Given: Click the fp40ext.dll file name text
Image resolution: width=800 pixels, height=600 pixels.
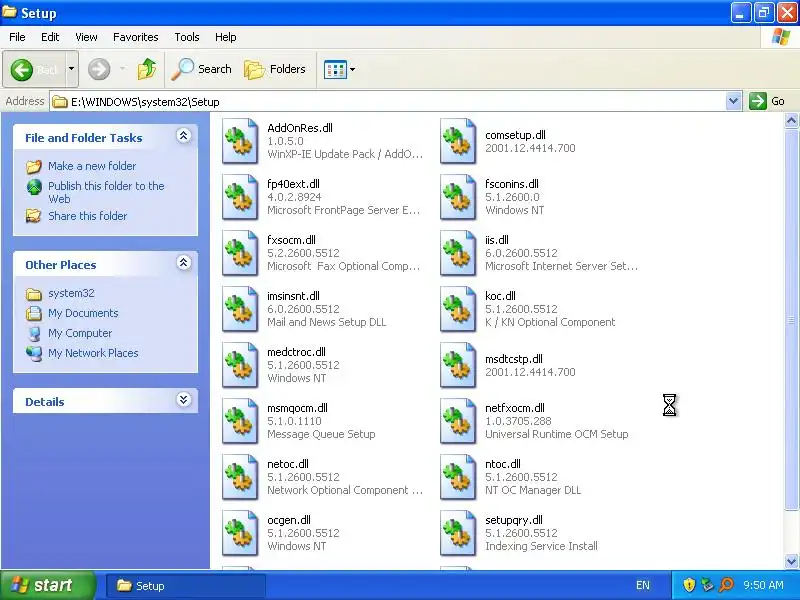Looking at the screenshot, I should coord(293,184).
